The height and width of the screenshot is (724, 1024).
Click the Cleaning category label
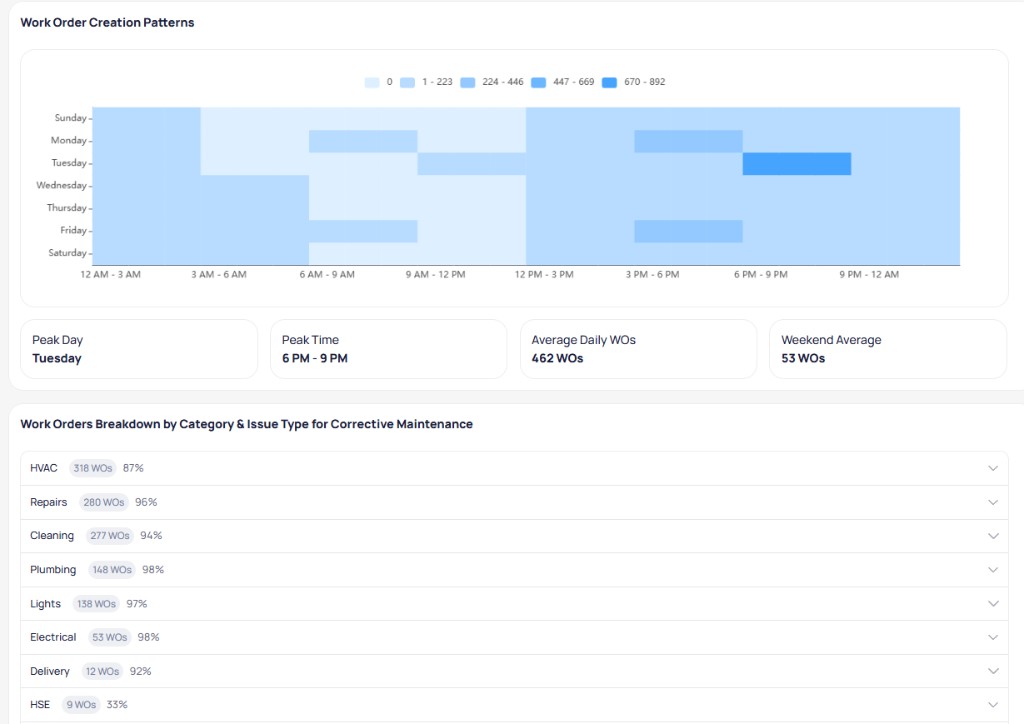click(52, 535)
